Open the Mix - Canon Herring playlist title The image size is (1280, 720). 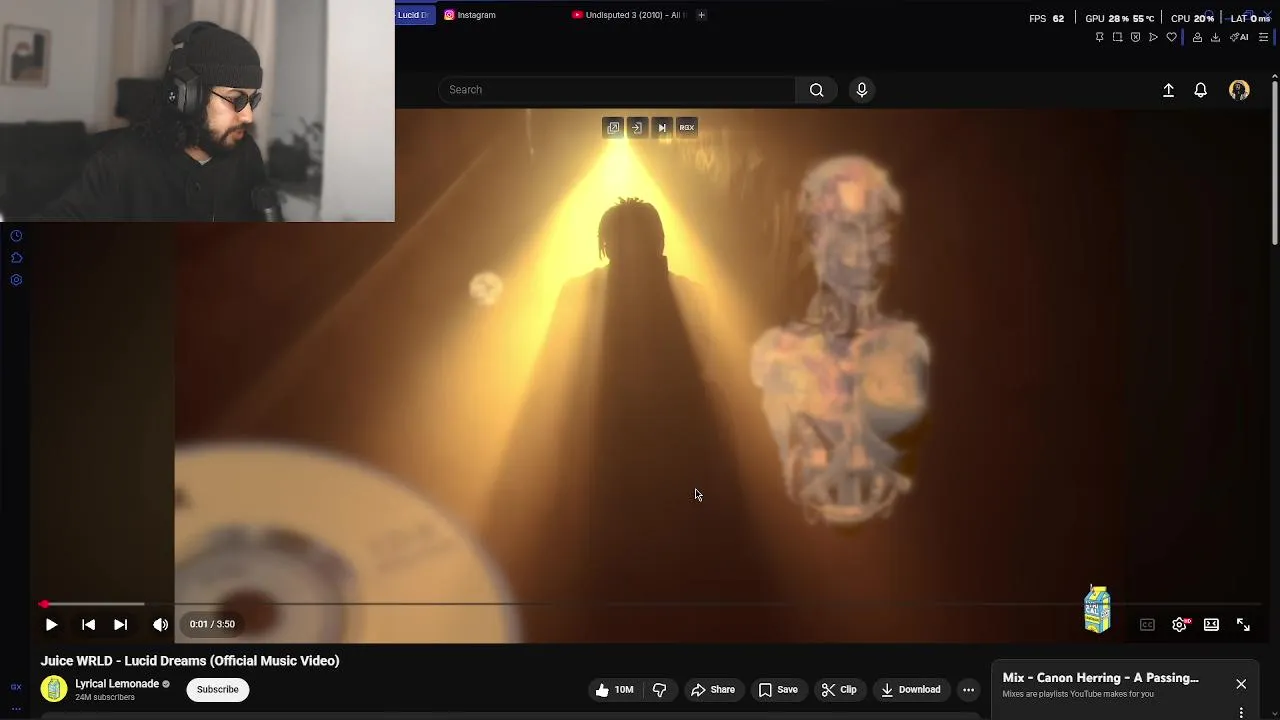tap(1100, 678)
